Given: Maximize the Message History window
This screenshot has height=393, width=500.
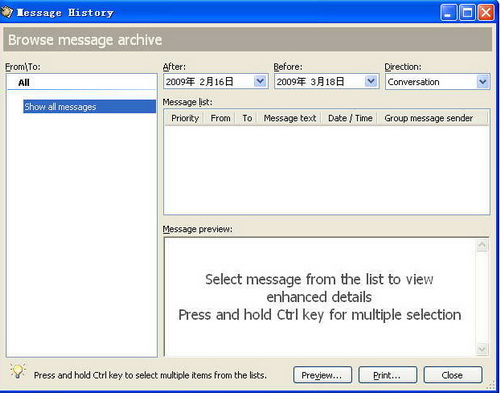Looking at the screenshot, I should tap(467, 13).
